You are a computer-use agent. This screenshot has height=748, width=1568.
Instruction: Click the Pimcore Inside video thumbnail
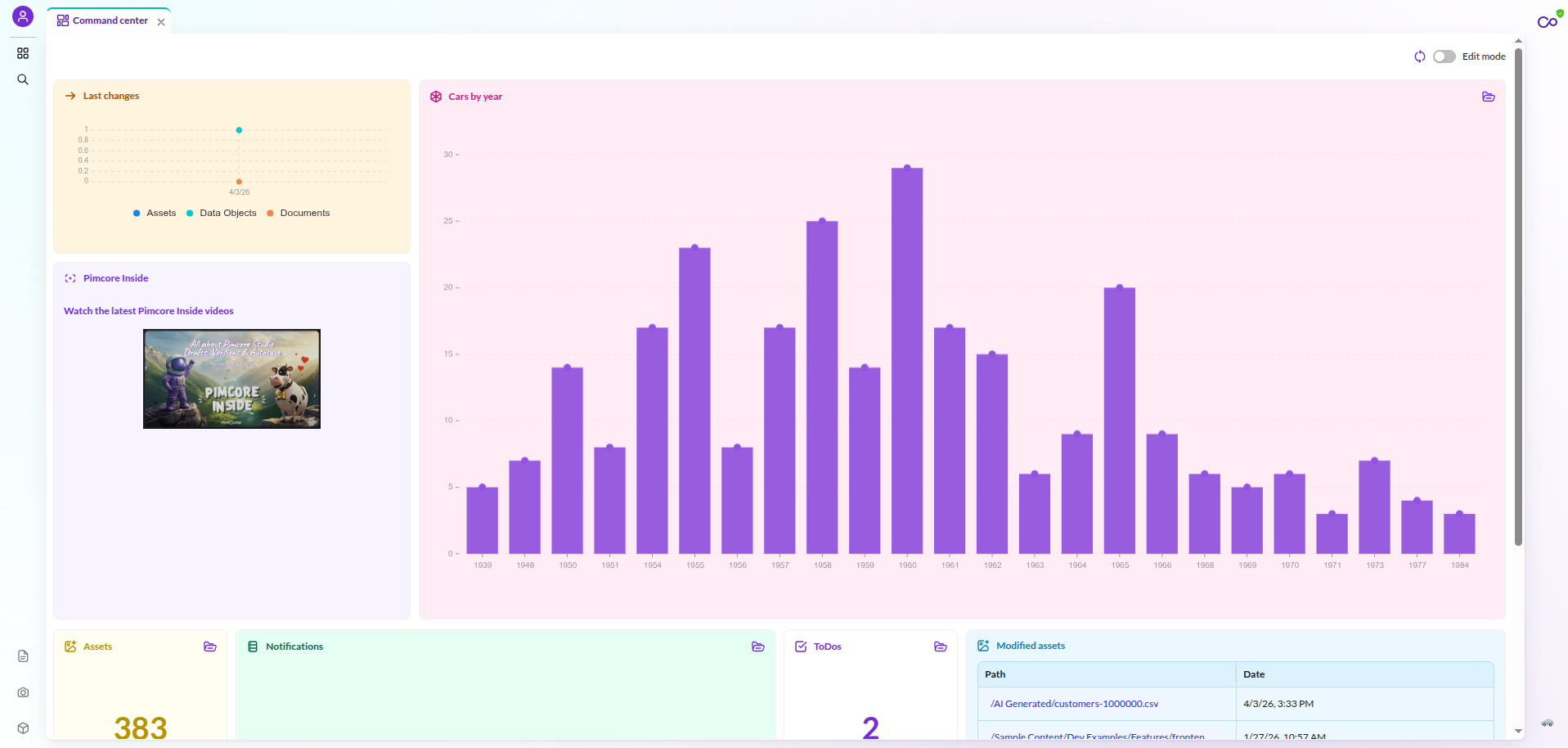(231, 379)
